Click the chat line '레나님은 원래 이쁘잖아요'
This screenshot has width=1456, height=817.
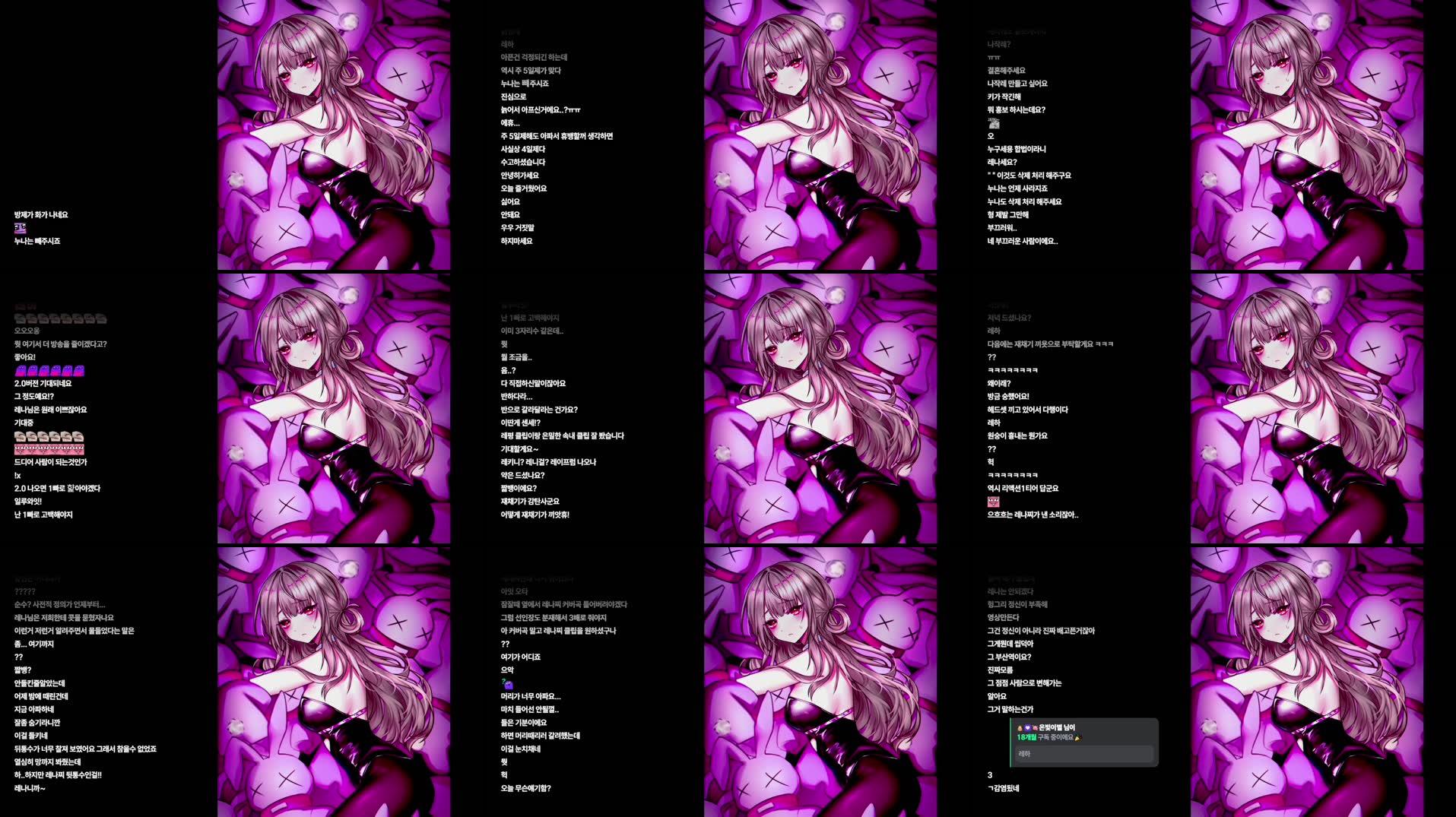coord(50,410)
